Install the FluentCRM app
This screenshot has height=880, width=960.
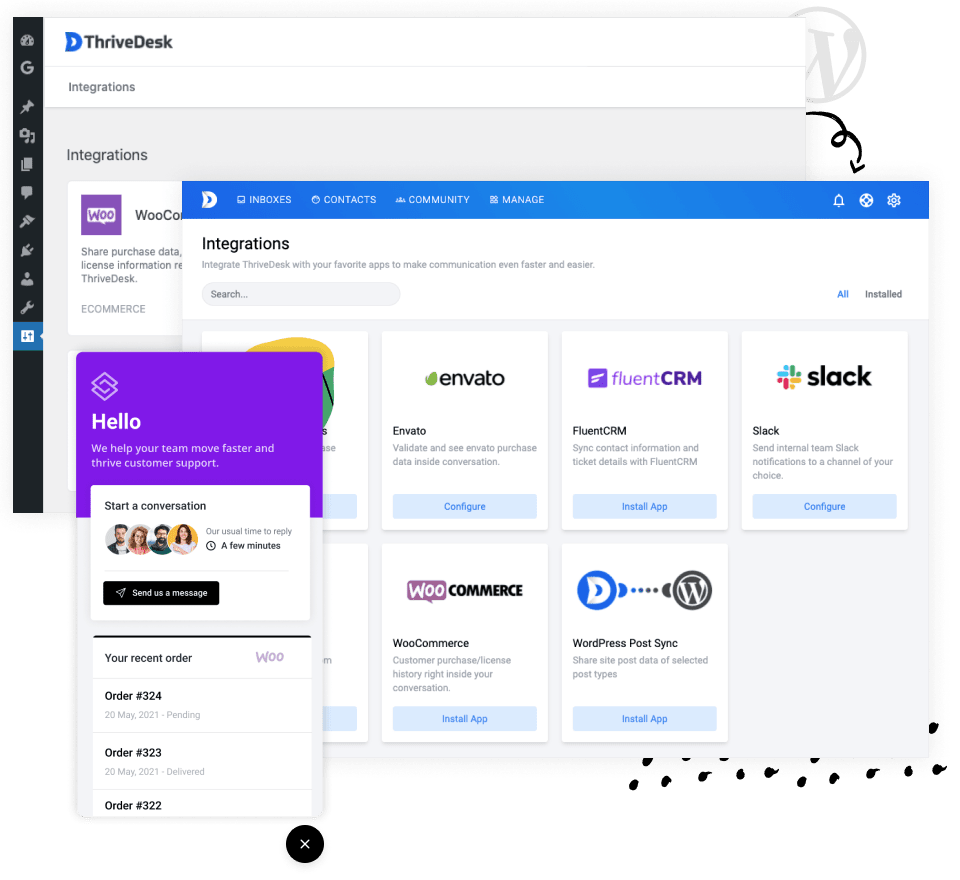644,506
